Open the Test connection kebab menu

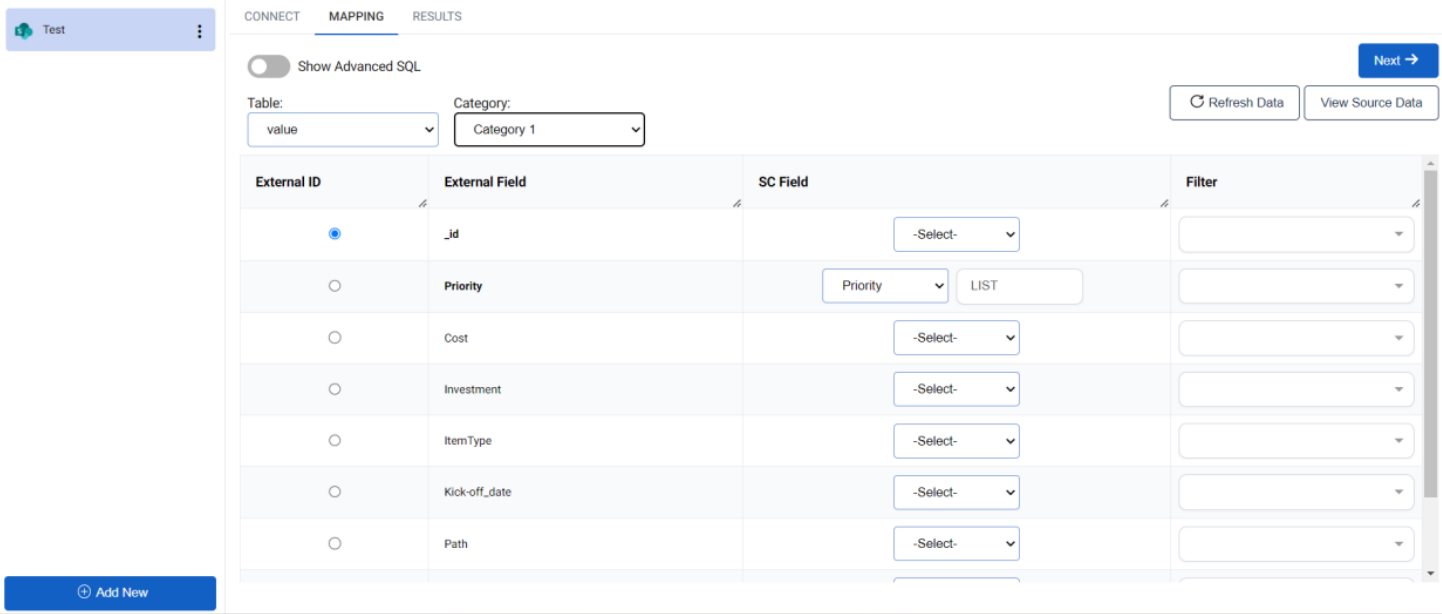tap(197, 29)
